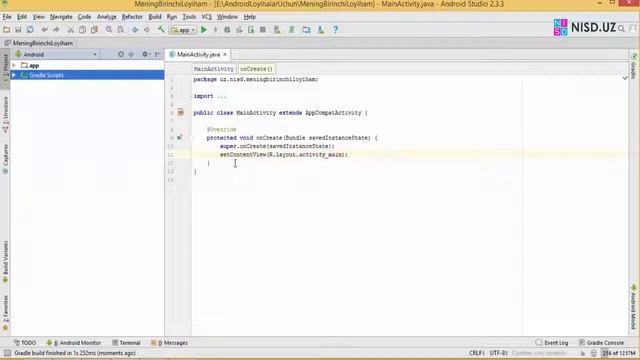Click the Cut scissors icon
The height and width of the screenshot is (360, 640).
(x=71, y=30)
